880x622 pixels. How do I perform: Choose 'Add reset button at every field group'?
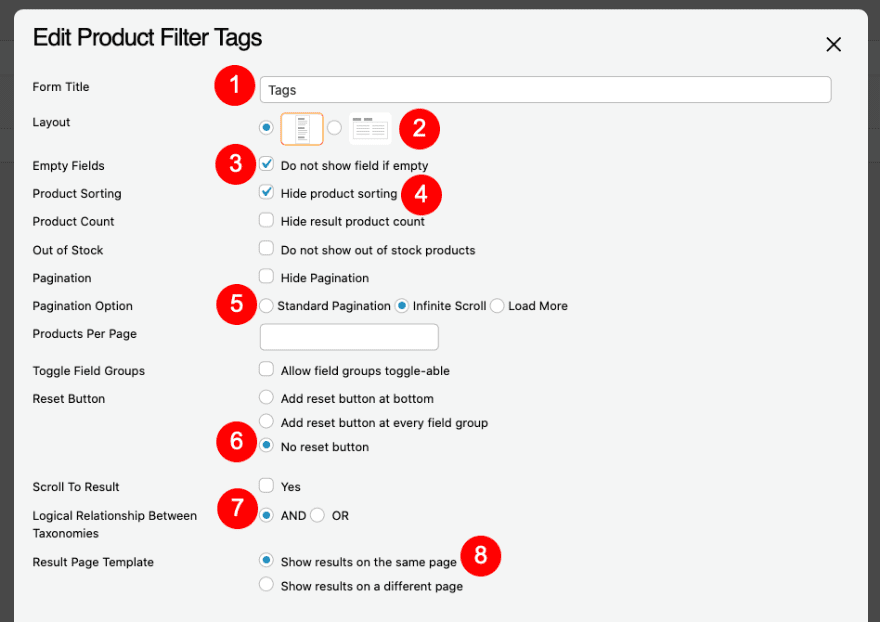266,422
